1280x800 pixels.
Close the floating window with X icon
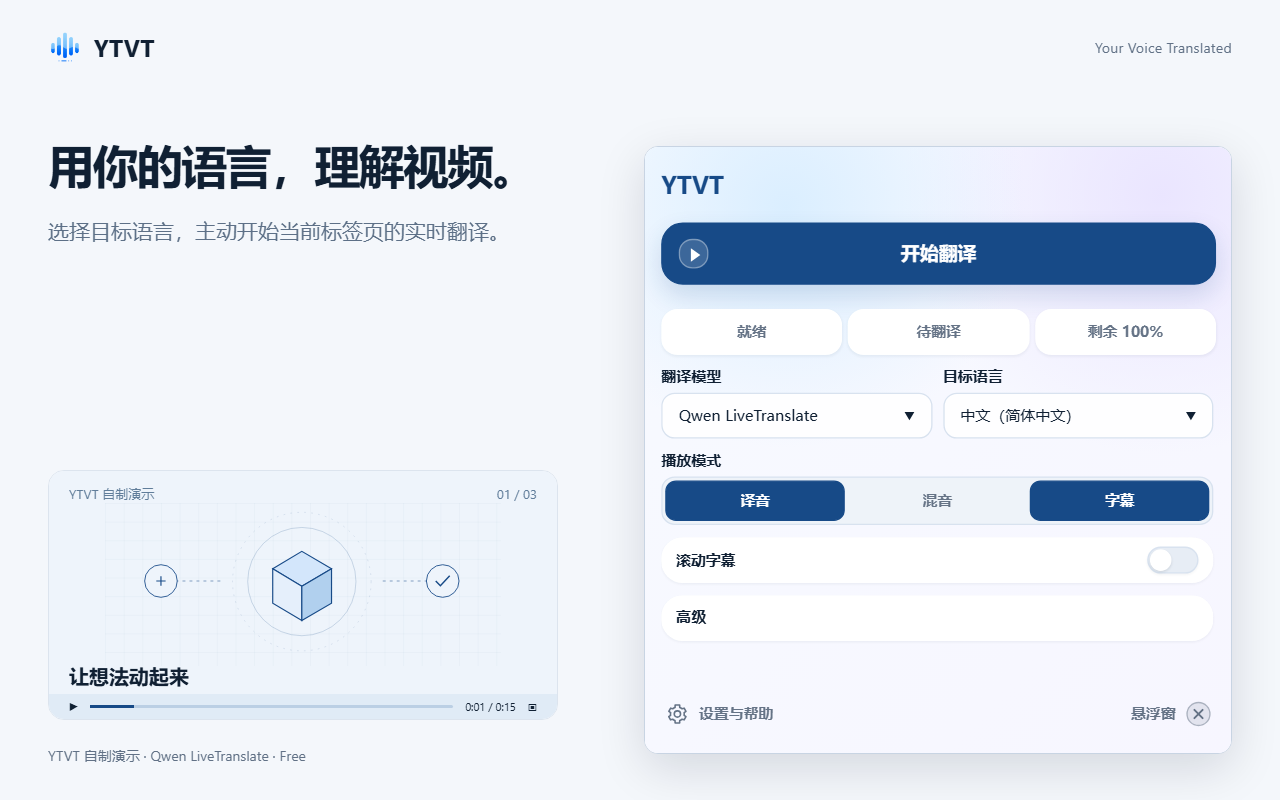pyautogui.click(x=1198, y=714)
